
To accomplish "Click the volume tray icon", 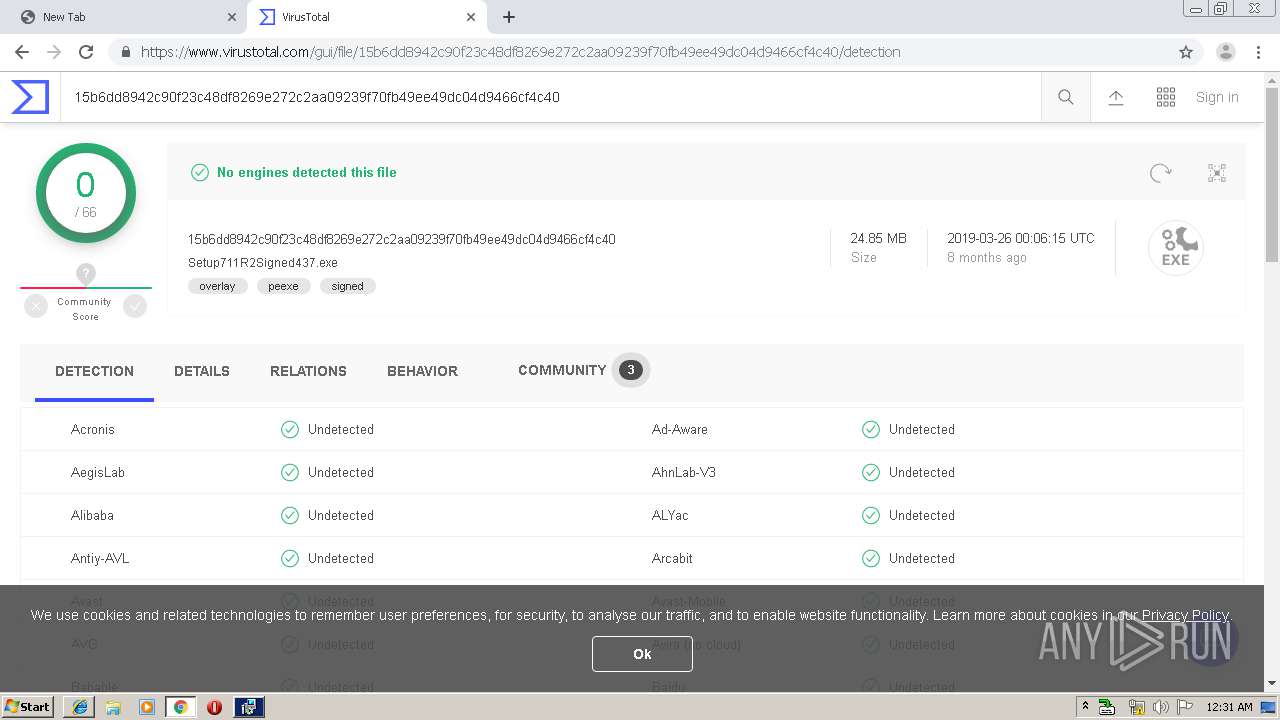I will pyautogui.click(x=1161, y=707).
